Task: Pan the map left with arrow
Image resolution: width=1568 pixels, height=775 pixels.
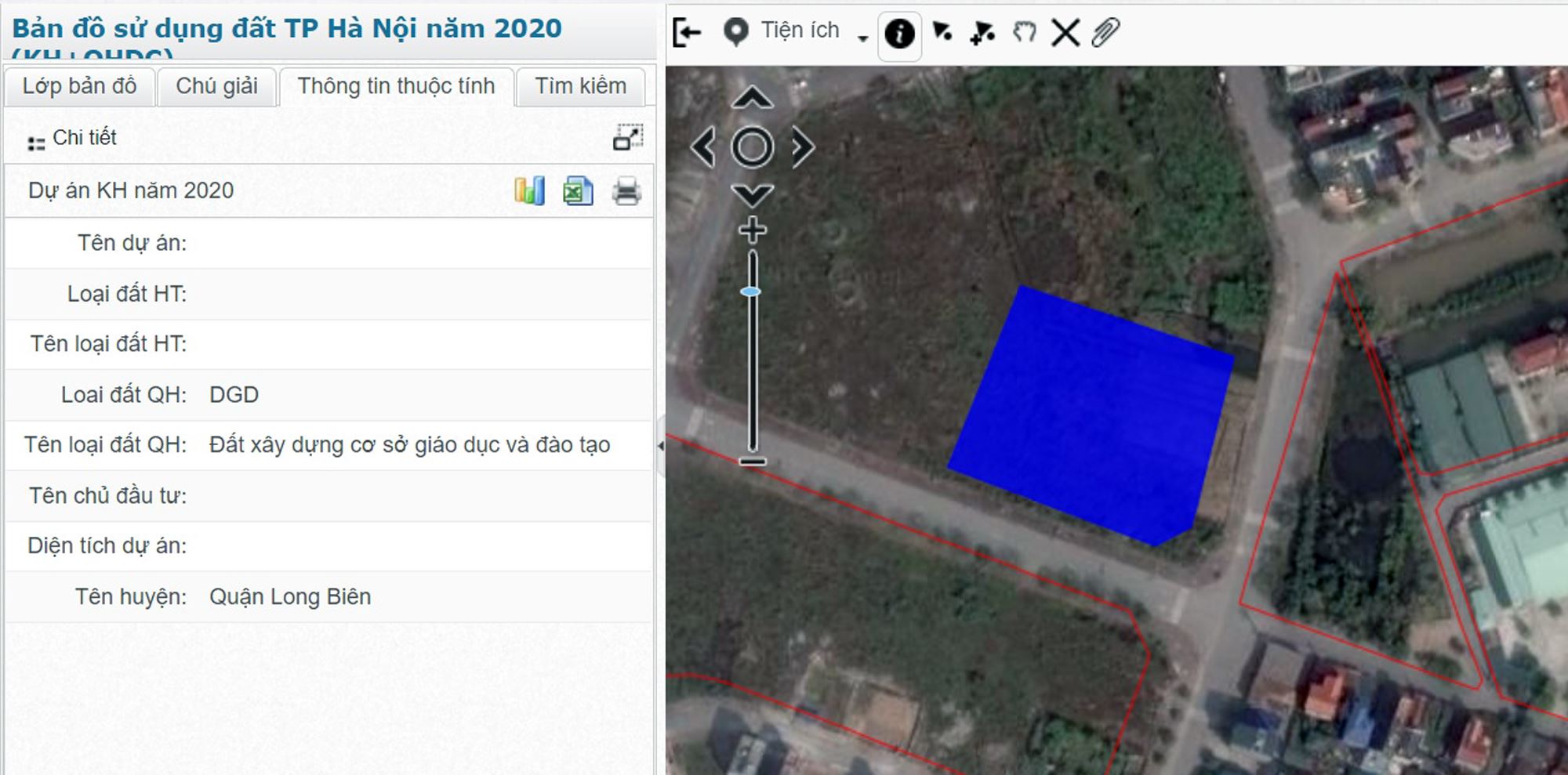Action: pyautogui.click(x=703, y=147)
